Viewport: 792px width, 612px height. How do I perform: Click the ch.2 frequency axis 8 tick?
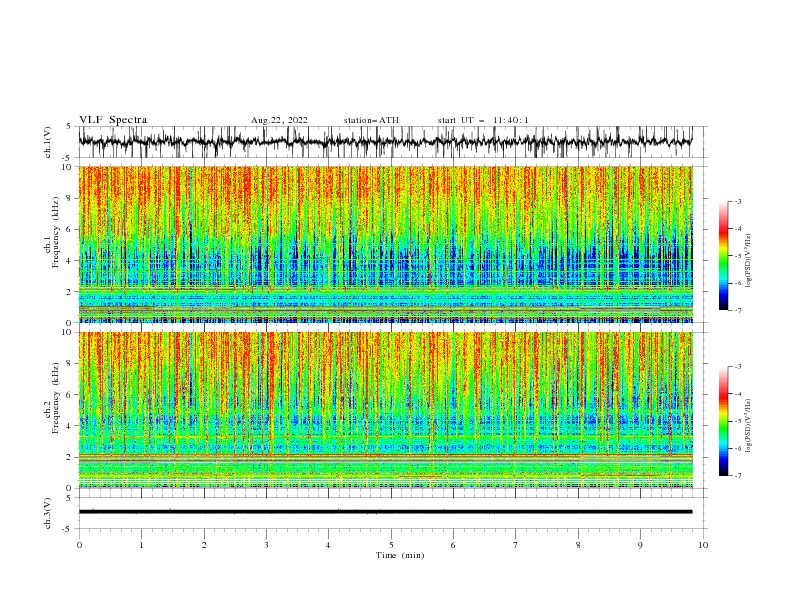point(70,364)
